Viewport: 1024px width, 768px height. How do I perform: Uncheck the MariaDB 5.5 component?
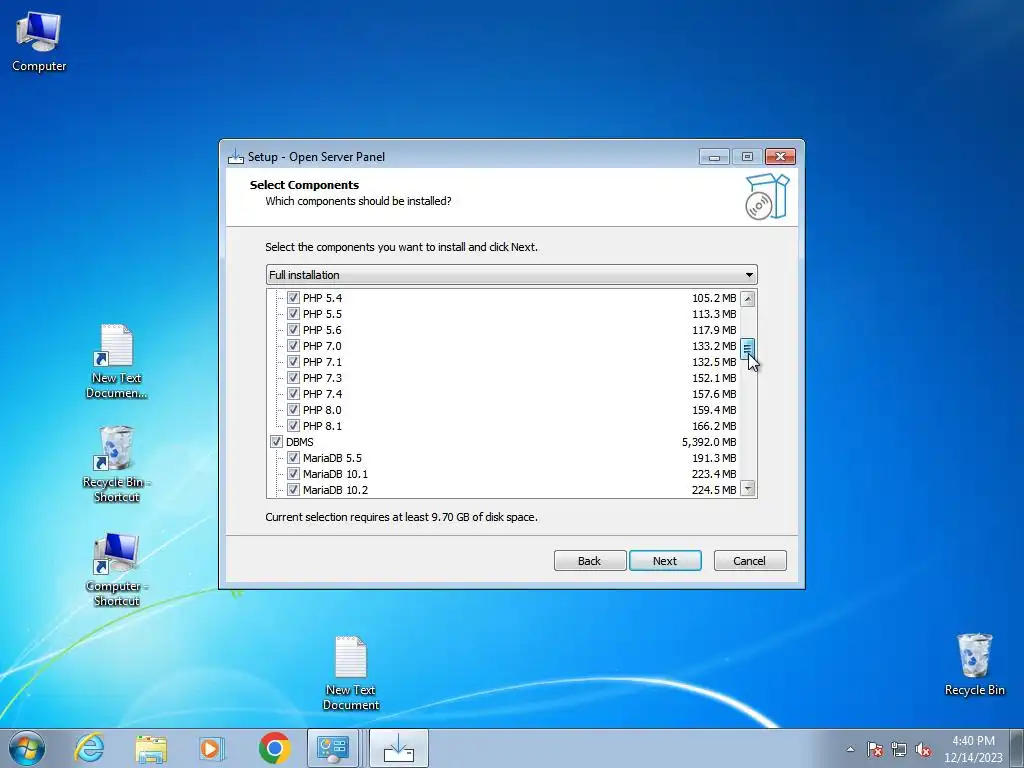293,458
